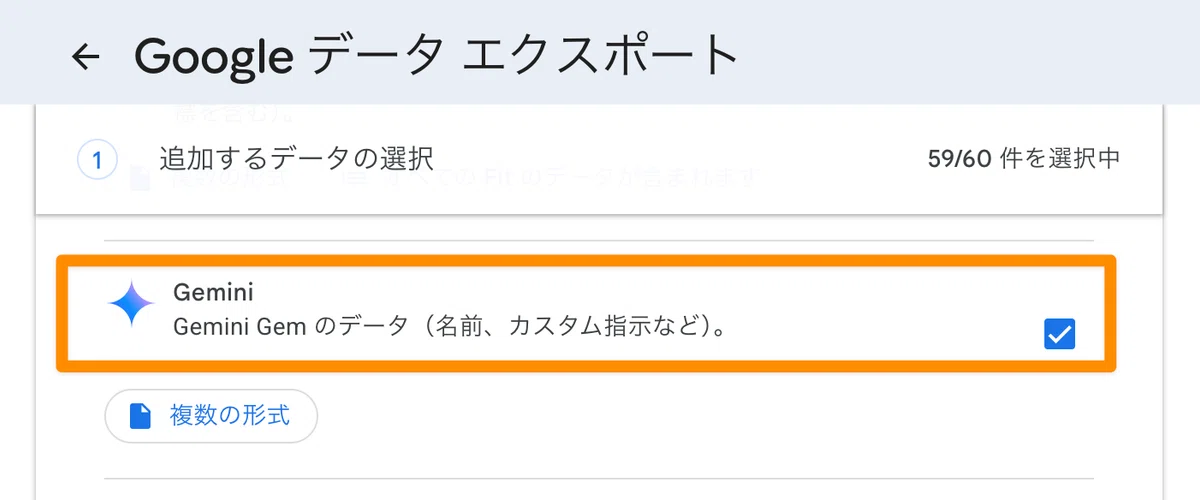Click the Google データ エクスポート page title
This screenshot has width=1200, height=500.
[436, 57]
